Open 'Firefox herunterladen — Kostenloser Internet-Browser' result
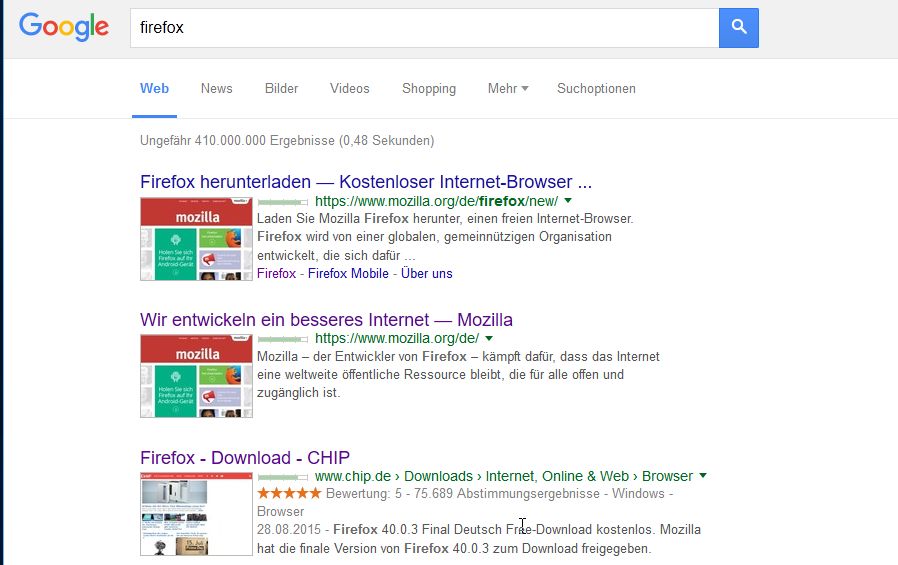 pyautogui.click(x=366, y=181)
